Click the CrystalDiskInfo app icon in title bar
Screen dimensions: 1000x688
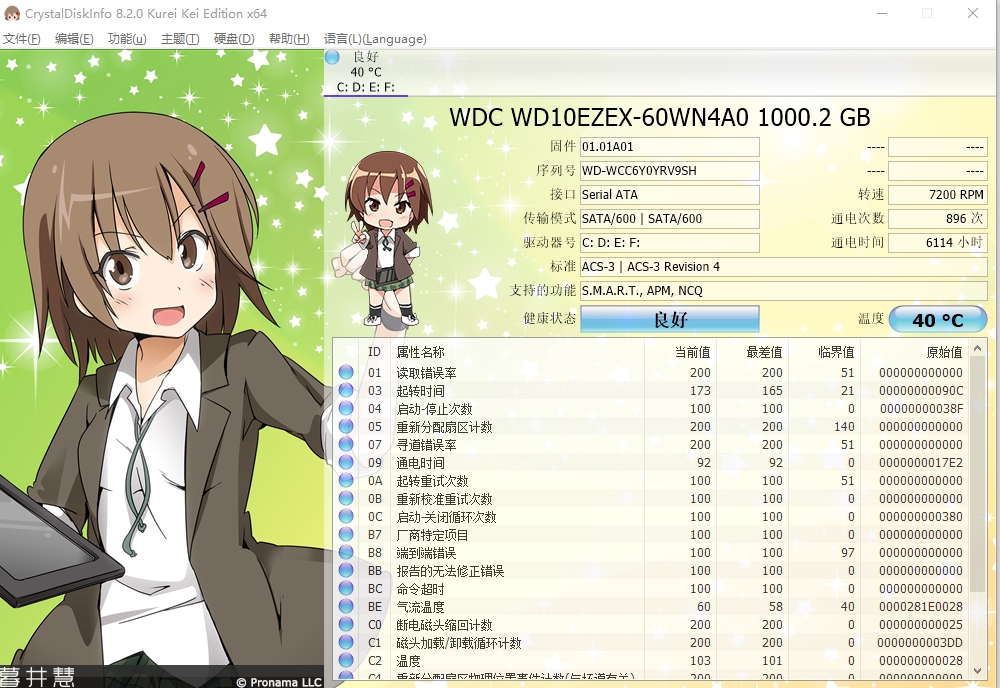(11, 13)
